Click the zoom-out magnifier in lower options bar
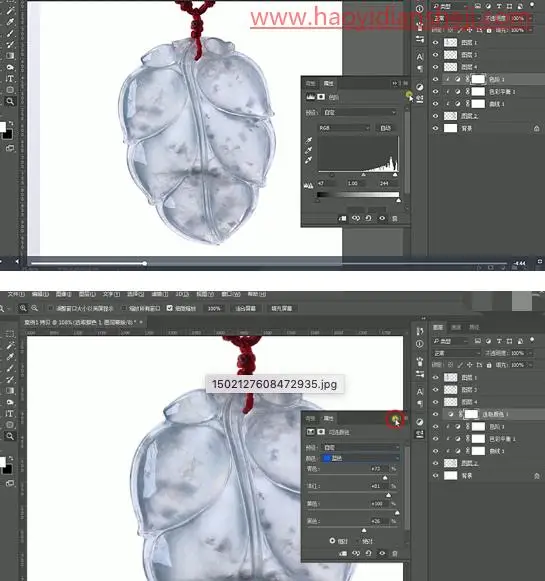The width and height of the screenshot is (545, 581). click(x=35, y=308)
